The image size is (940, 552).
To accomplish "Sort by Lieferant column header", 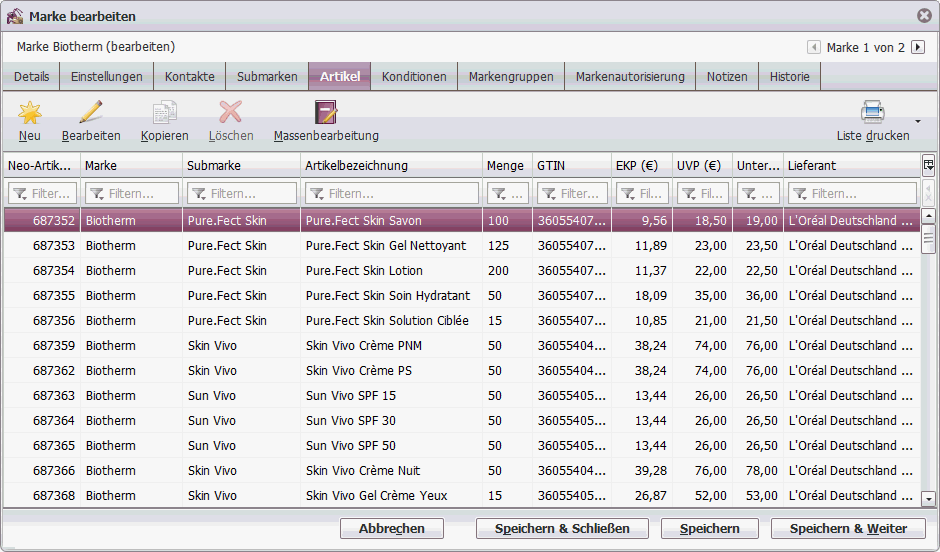I will tap(852, 165).
